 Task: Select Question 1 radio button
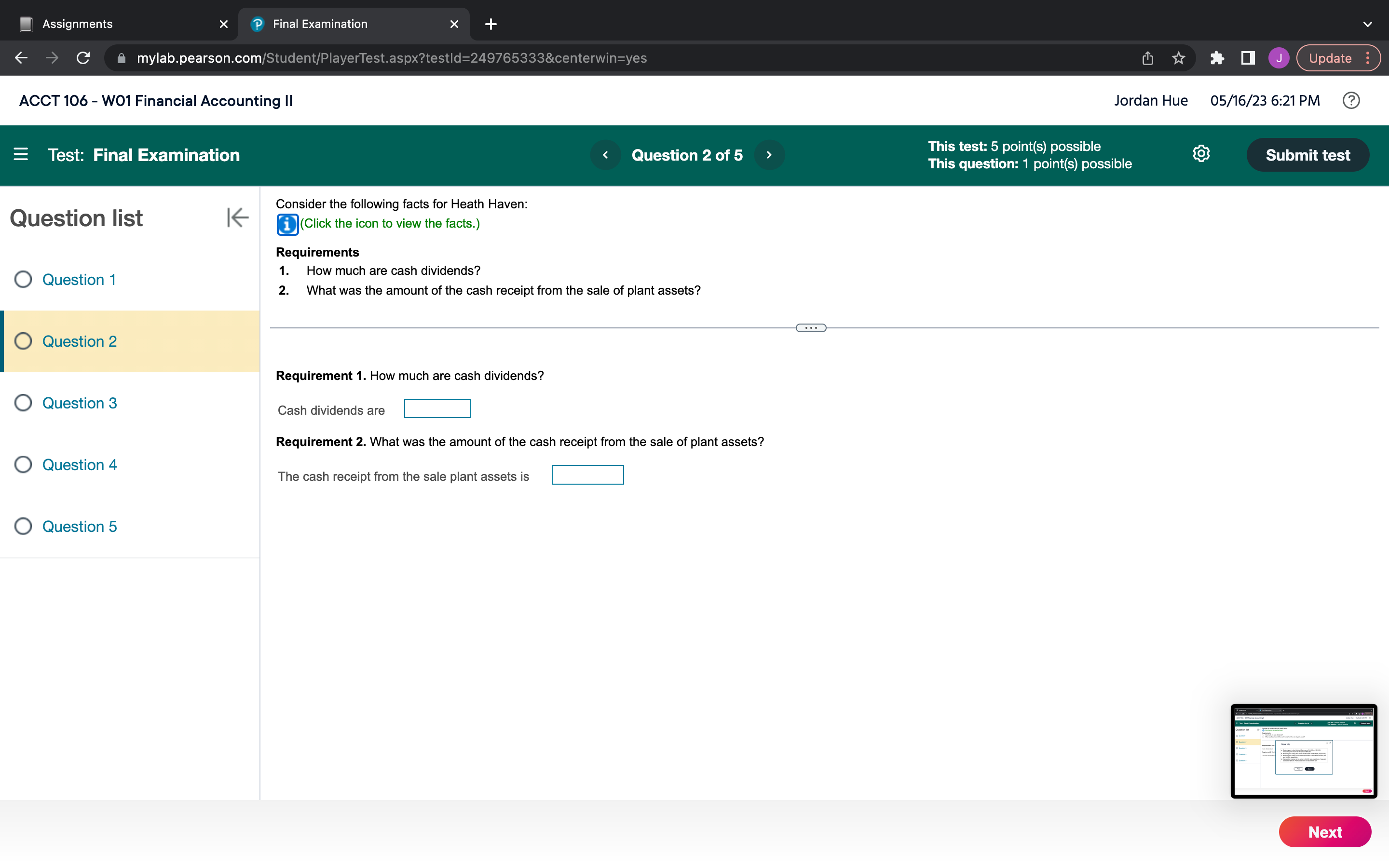coord(22,279)
